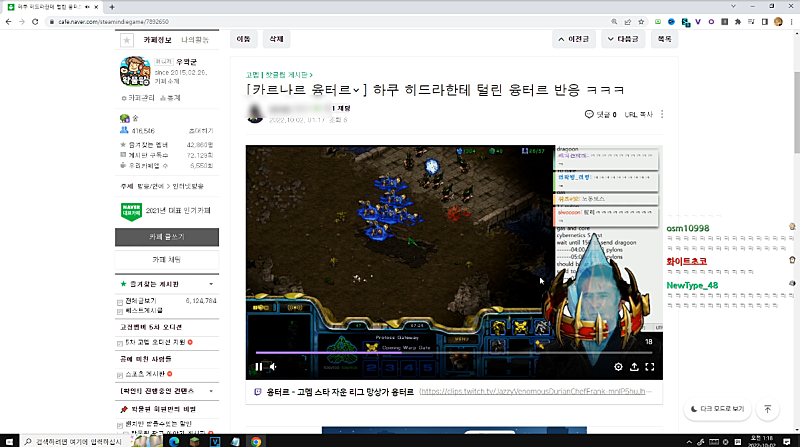Click the 삭제 button
The width and height of the screenshot is (800, 447).
tap(276, 39)
